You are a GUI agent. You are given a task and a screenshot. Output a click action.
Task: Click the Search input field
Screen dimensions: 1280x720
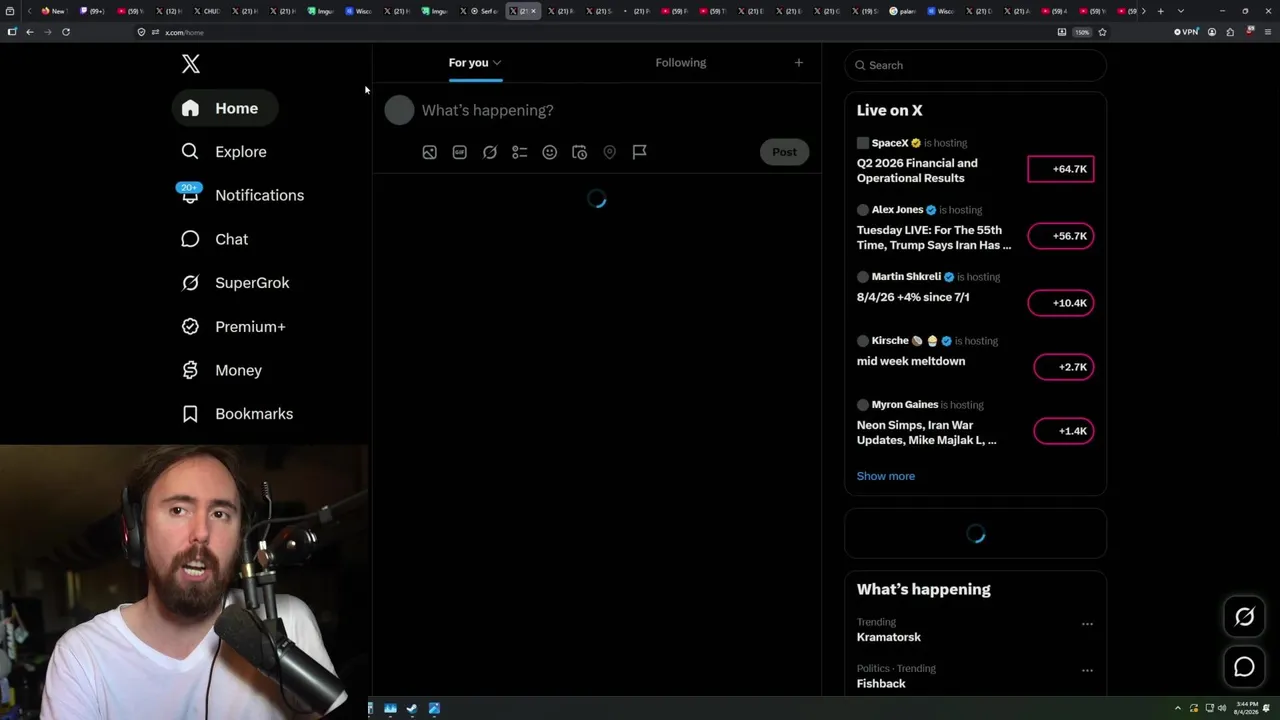[976, 65]
